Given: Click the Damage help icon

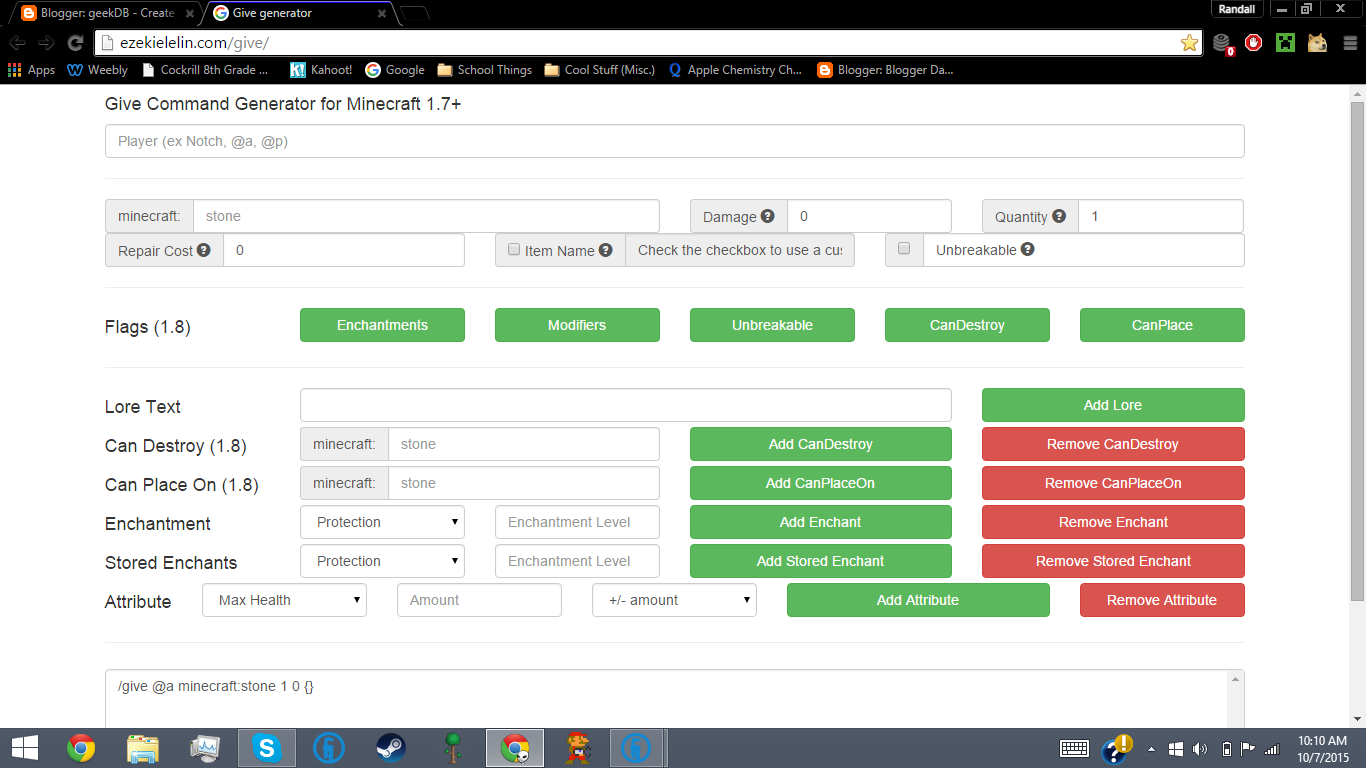Looking at the screenshot, I should point(766,216).
